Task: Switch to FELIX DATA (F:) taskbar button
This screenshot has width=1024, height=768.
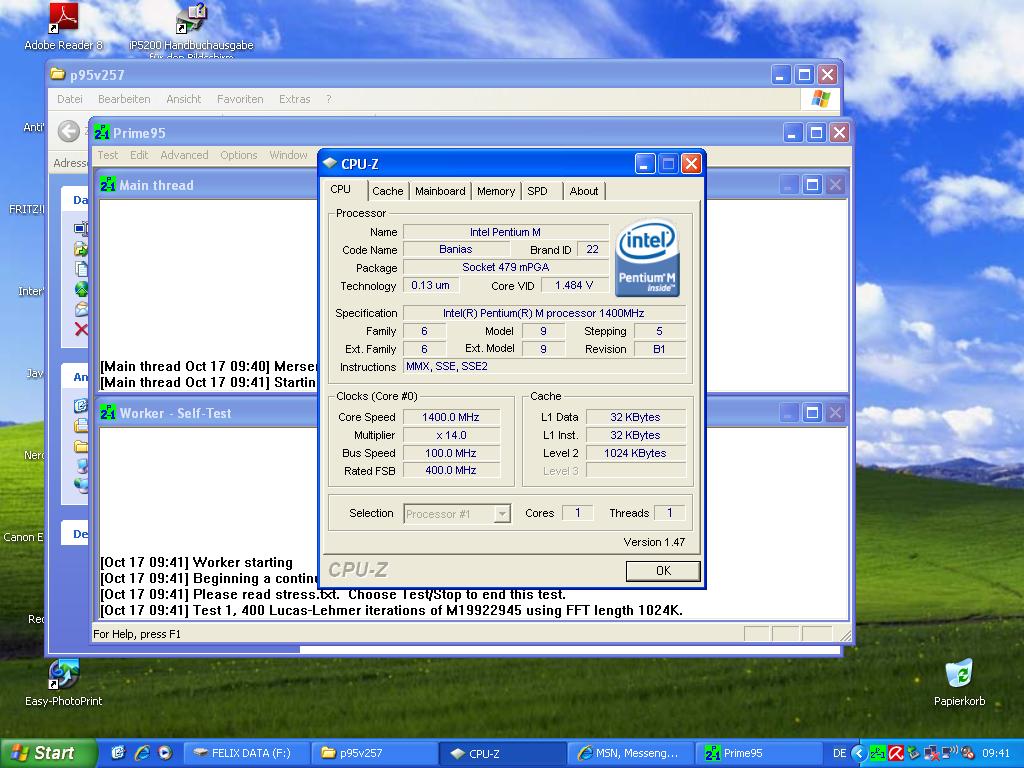Action: click(246, 753)
